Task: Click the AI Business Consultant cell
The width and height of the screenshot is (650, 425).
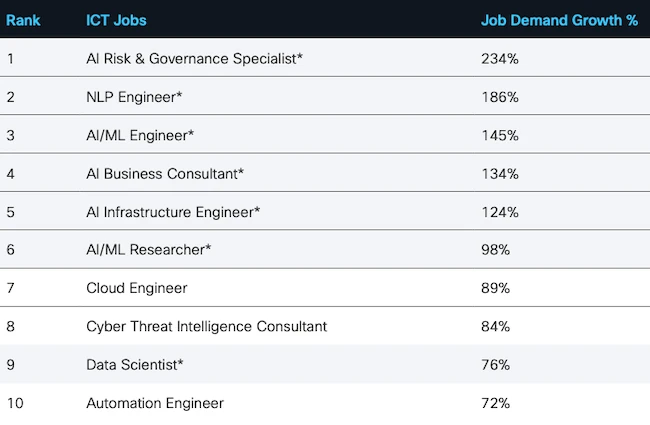Action: [x=165, y=173]
